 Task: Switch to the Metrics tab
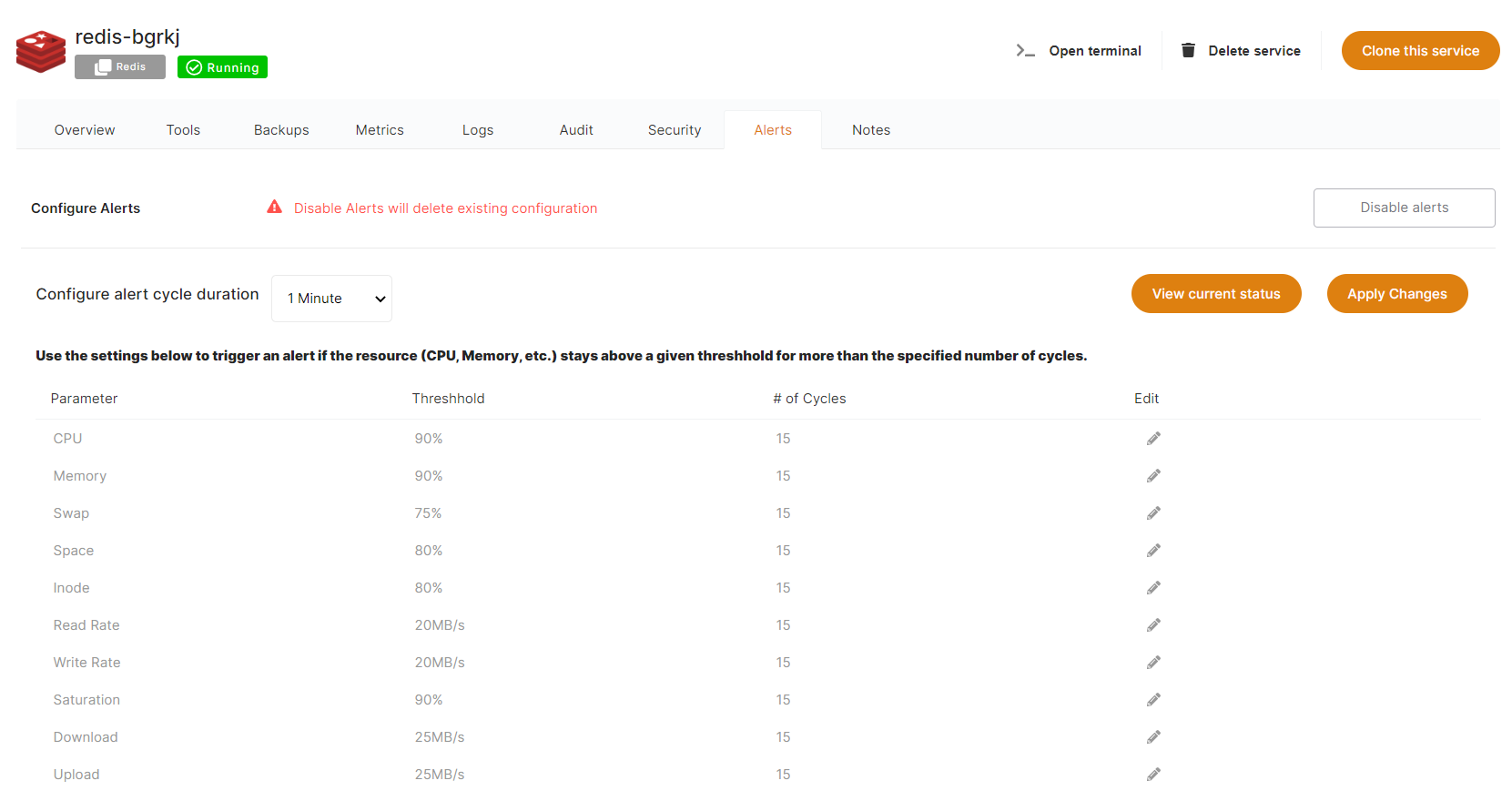pos(380,130)
